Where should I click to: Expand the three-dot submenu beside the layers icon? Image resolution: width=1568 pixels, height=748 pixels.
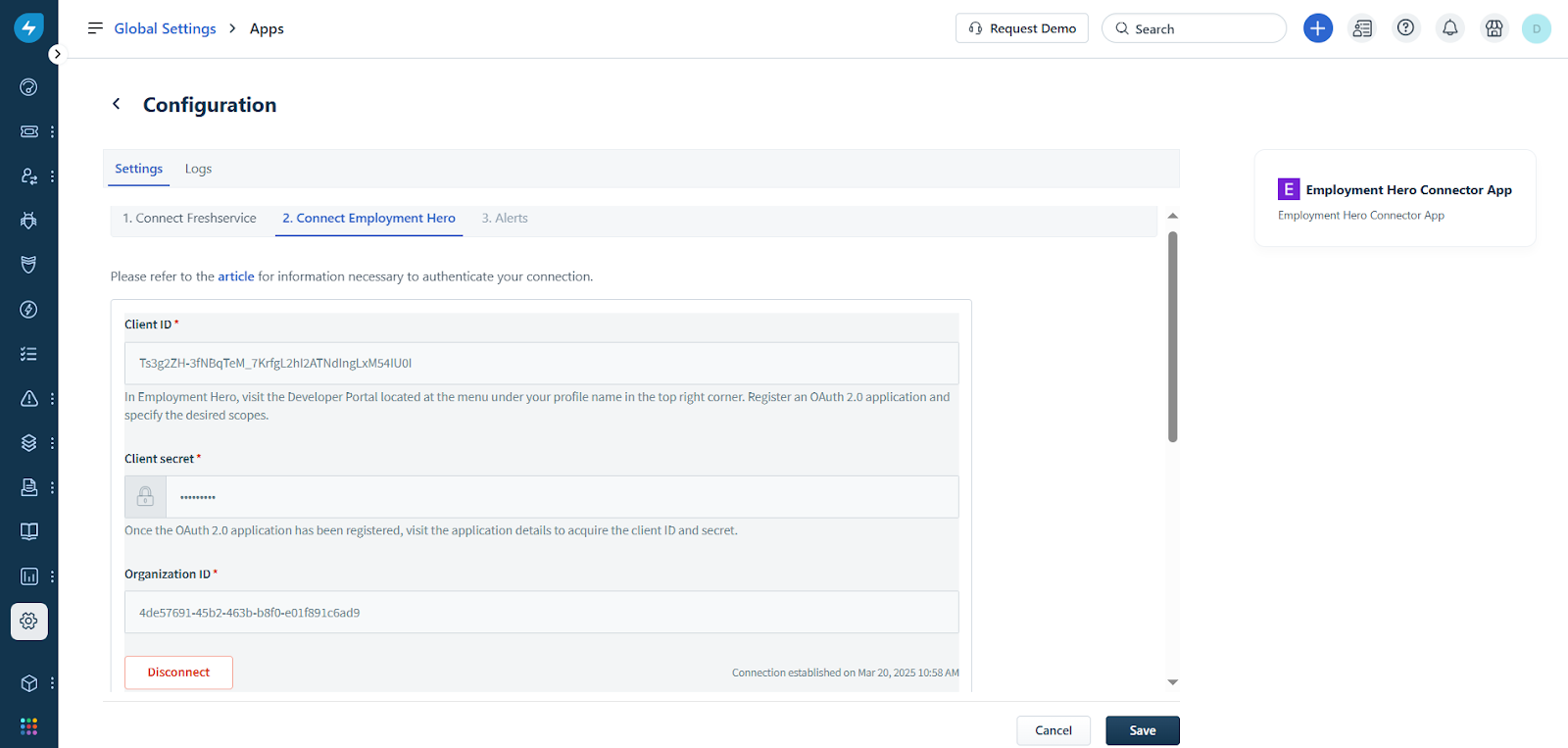point(52,443)
